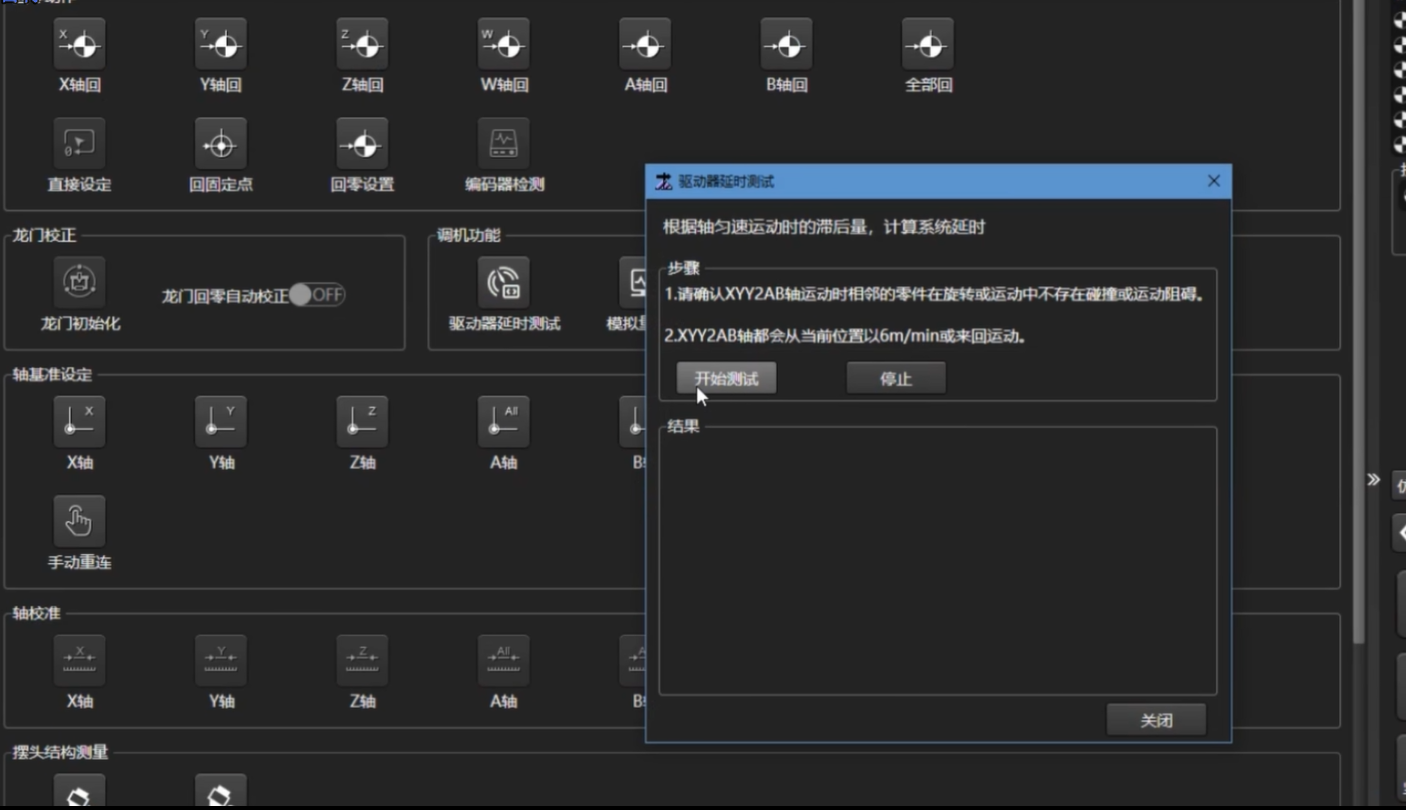Open 驱动器延时测试 driver delay test
The width and height of the screenshot is (1406, 810).
(504, 284)
